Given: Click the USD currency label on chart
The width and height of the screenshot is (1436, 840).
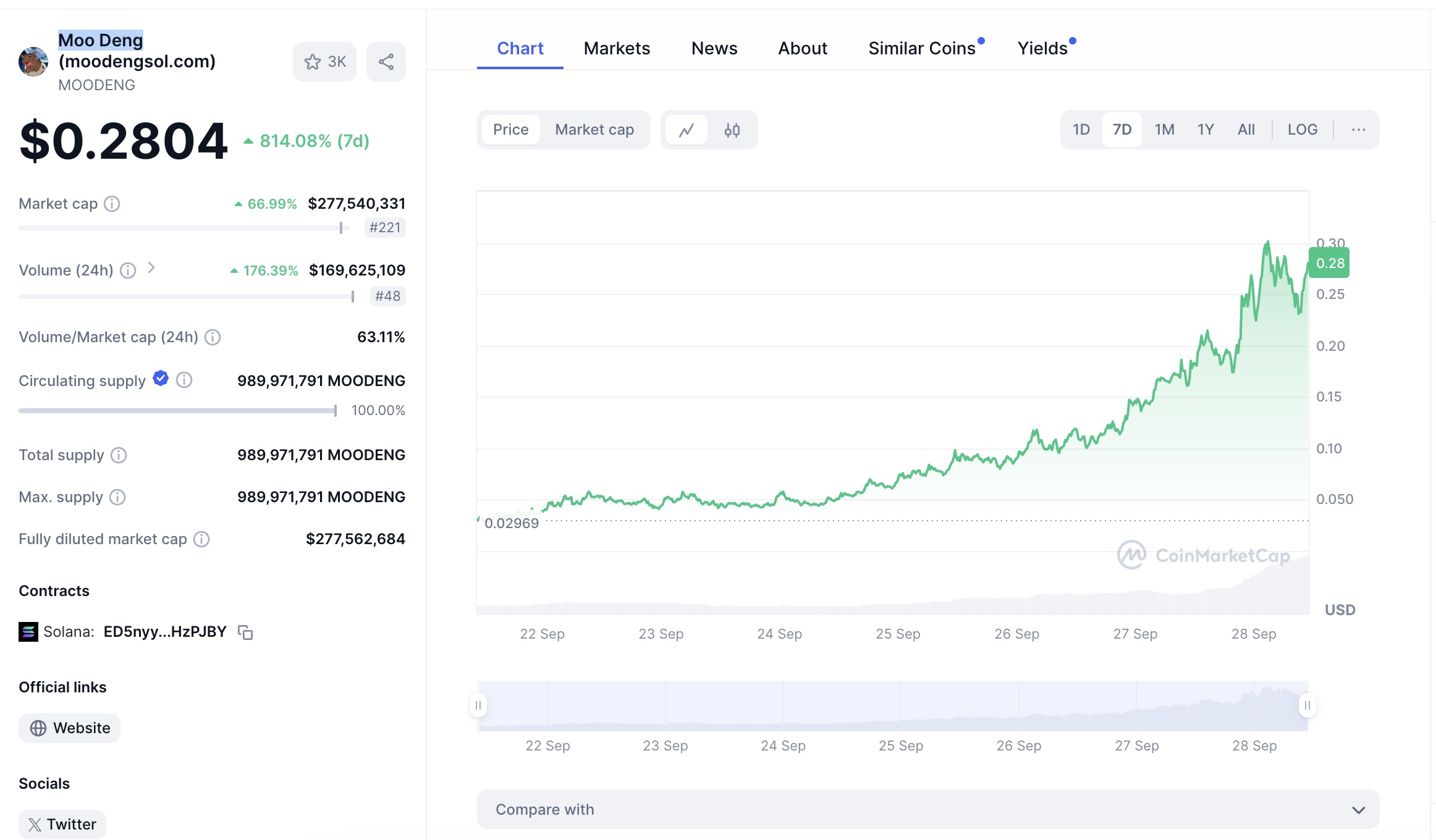Looking at the screenshot, I should coord(1340,610).
